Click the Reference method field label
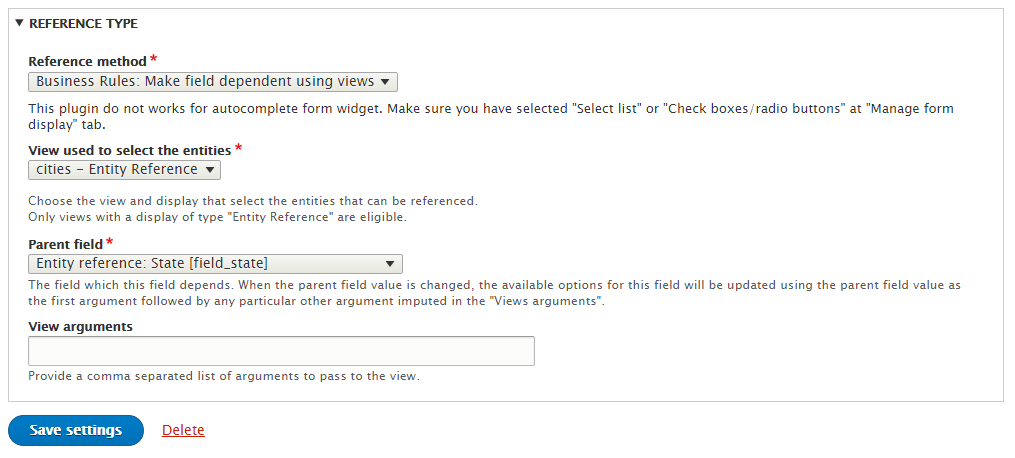Image resolution: width=1015 pixels, height=458 pixels. pos(87,61)
